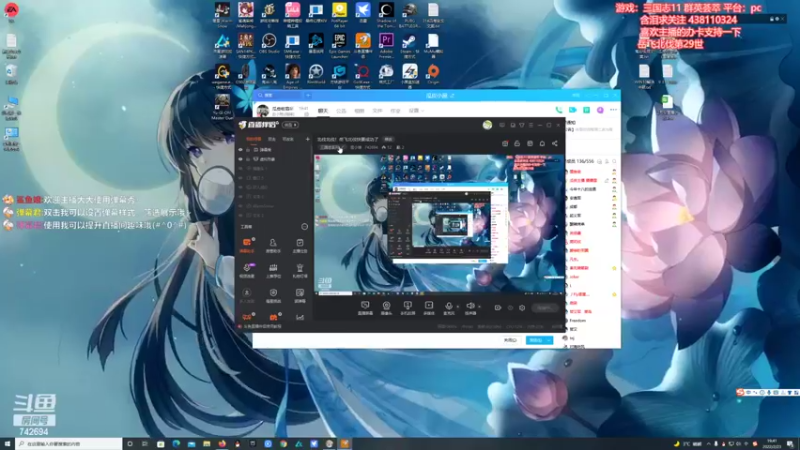Open the send options arrow beside 发送
This screenshot has width=800, height=450.
549,340
